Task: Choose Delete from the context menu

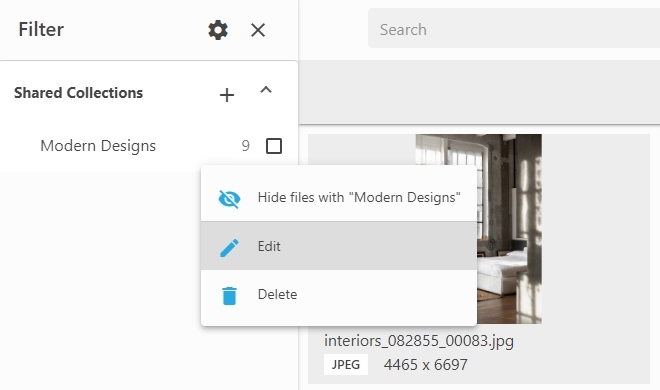Action: click(339, 294)
